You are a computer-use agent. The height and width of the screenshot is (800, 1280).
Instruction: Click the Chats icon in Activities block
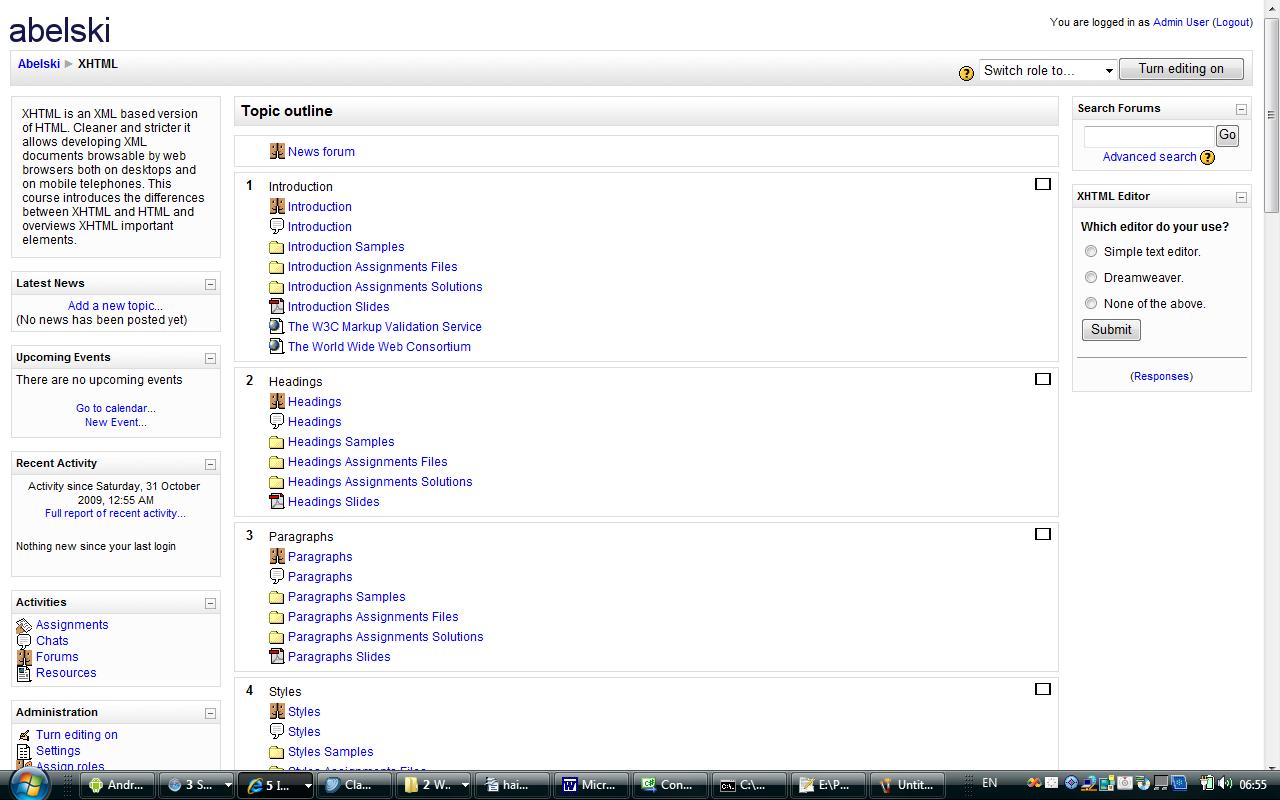click(24, 641)
